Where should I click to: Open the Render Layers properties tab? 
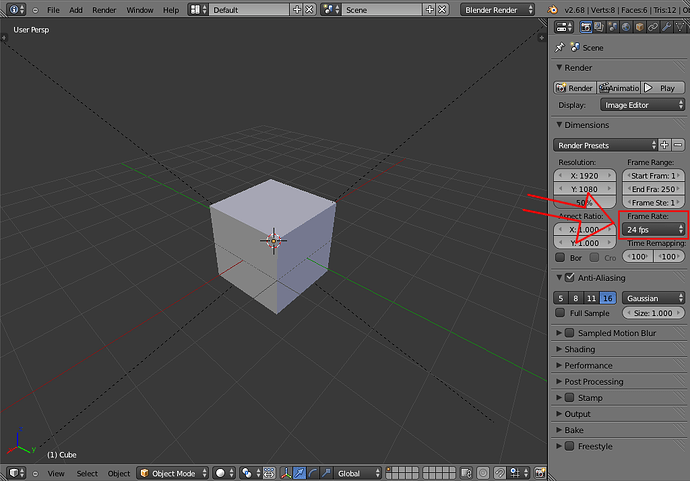(599, 27)
